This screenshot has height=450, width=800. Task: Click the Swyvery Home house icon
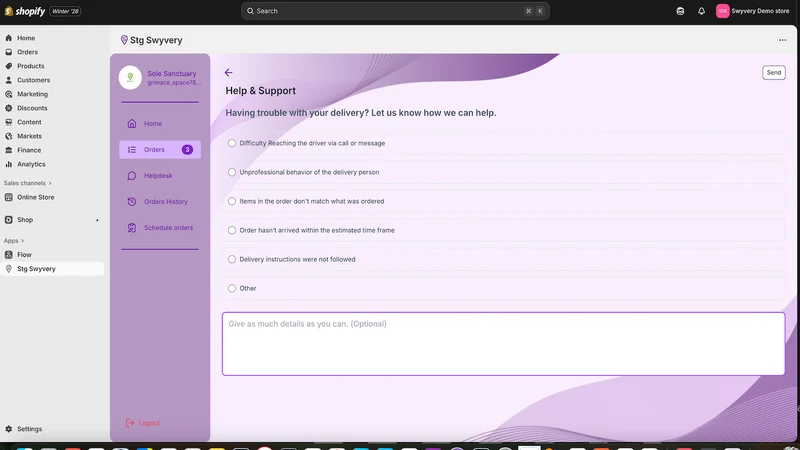point(132,123)
